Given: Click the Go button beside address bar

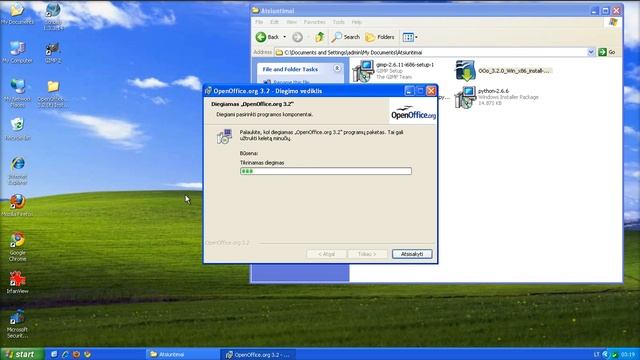Looking at the screenshot, I should click(607, 52).
